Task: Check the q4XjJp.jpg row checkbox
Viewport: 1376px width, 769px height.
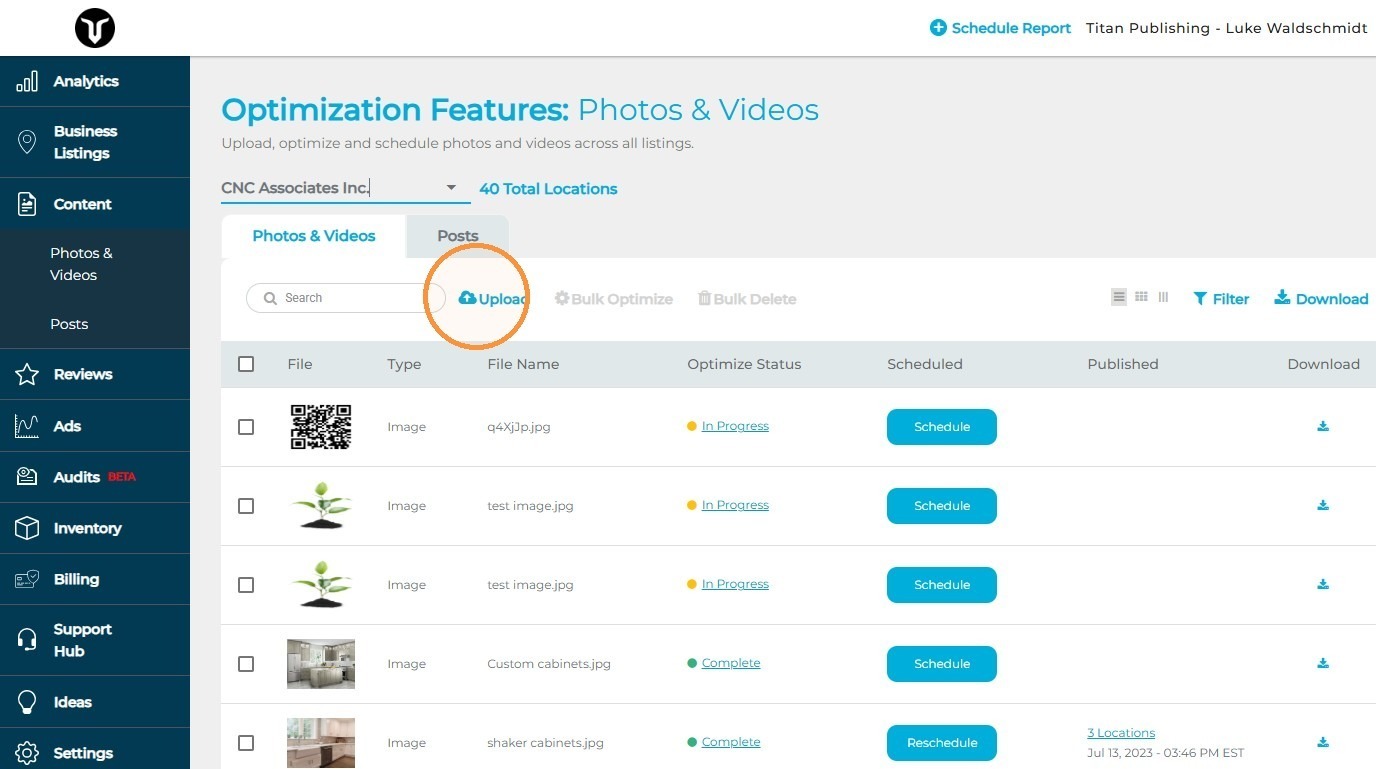Action: pos(246,427)
